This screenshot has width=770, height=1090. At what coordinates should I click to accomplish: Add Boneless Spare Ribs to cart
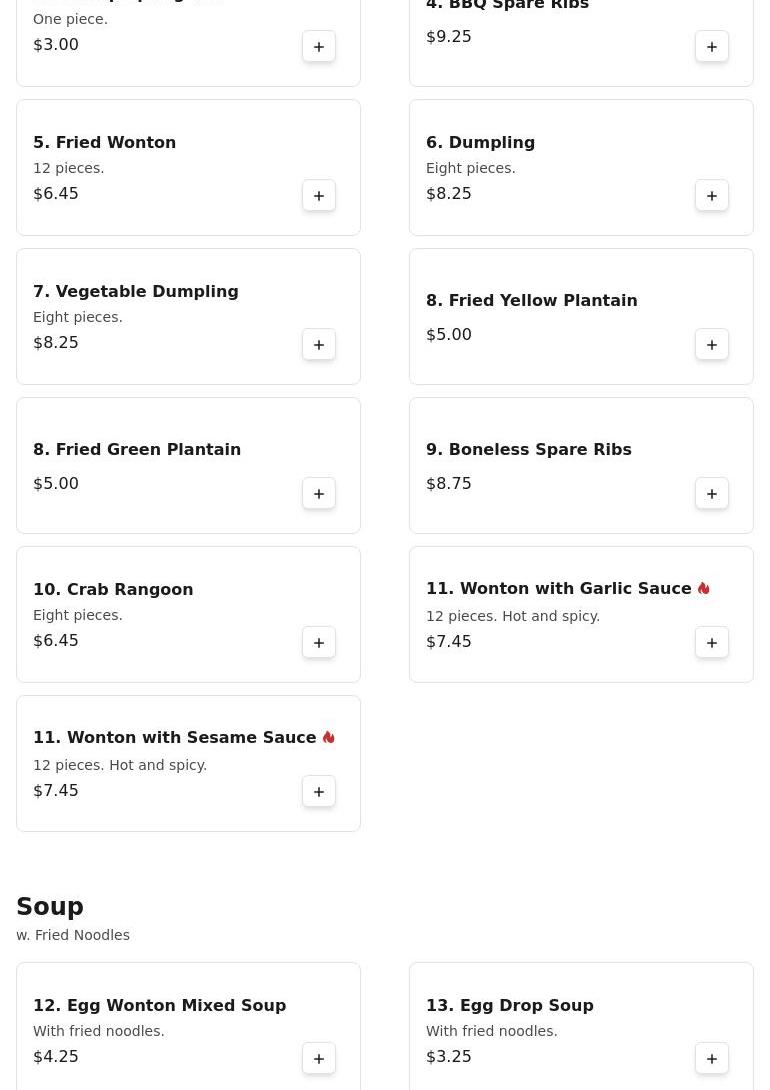(x=712, y=493)
